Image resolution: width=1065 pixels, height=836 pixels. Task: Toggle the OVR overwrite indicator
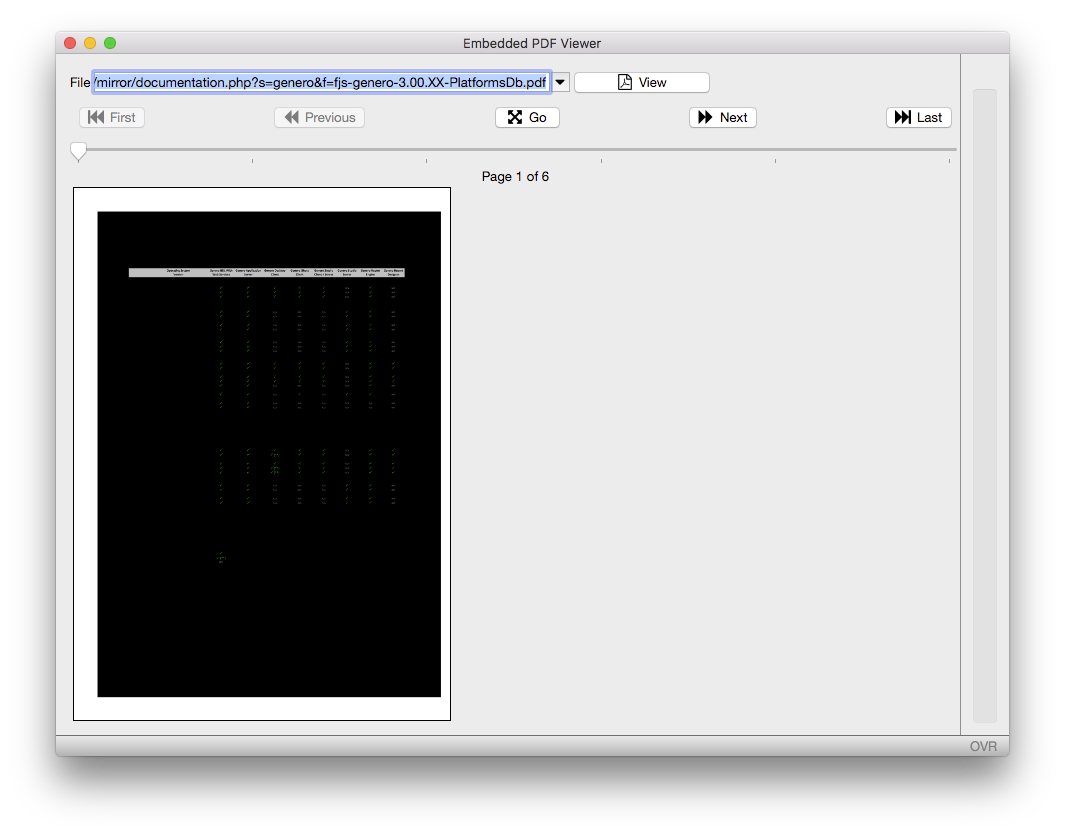(983, 745)
